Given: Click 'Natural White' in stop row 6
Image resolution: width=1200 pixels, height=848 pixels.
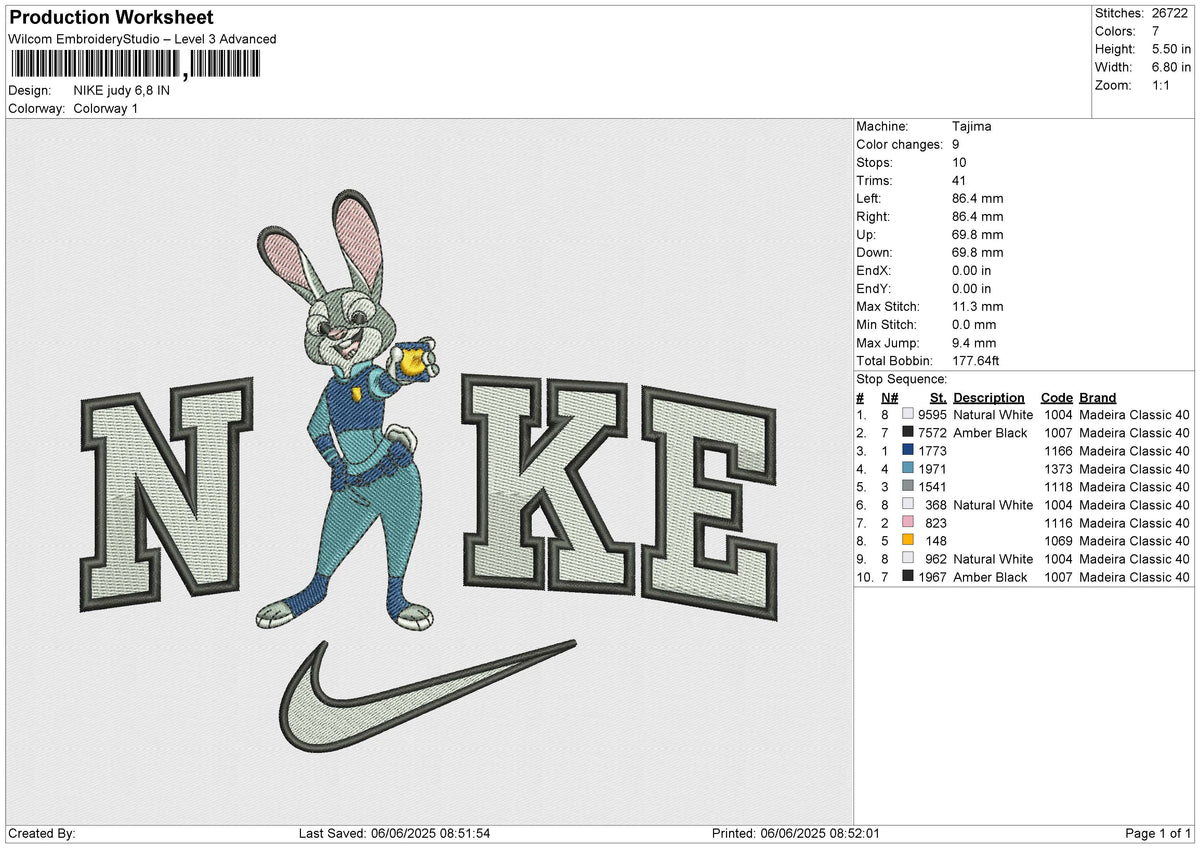Looking at the screenshot, I should pos(993,505).
